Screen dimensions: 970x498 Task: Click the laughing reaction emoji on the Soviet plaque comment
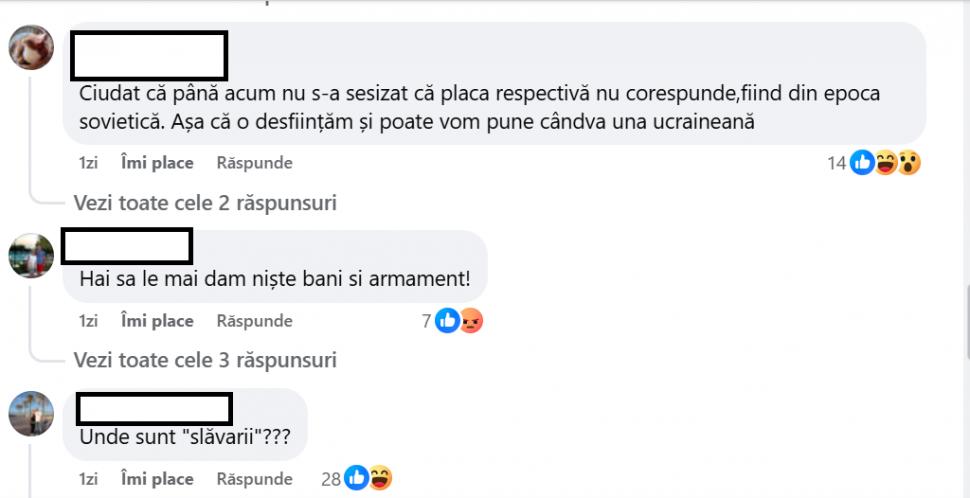click(885, 163)
